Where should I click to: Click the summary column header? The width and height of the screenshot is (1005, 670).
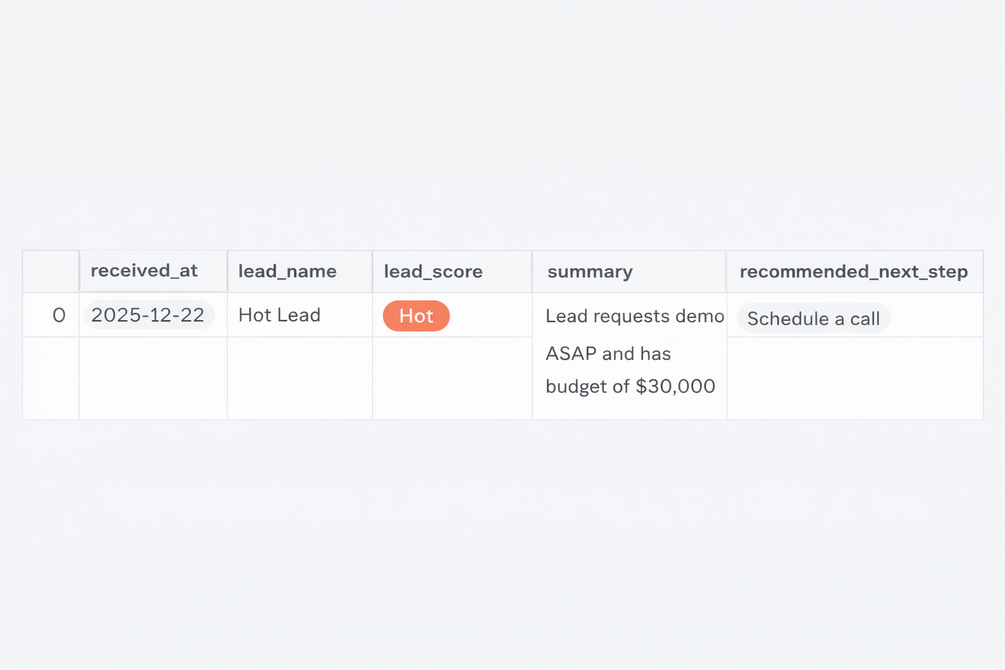590,271
